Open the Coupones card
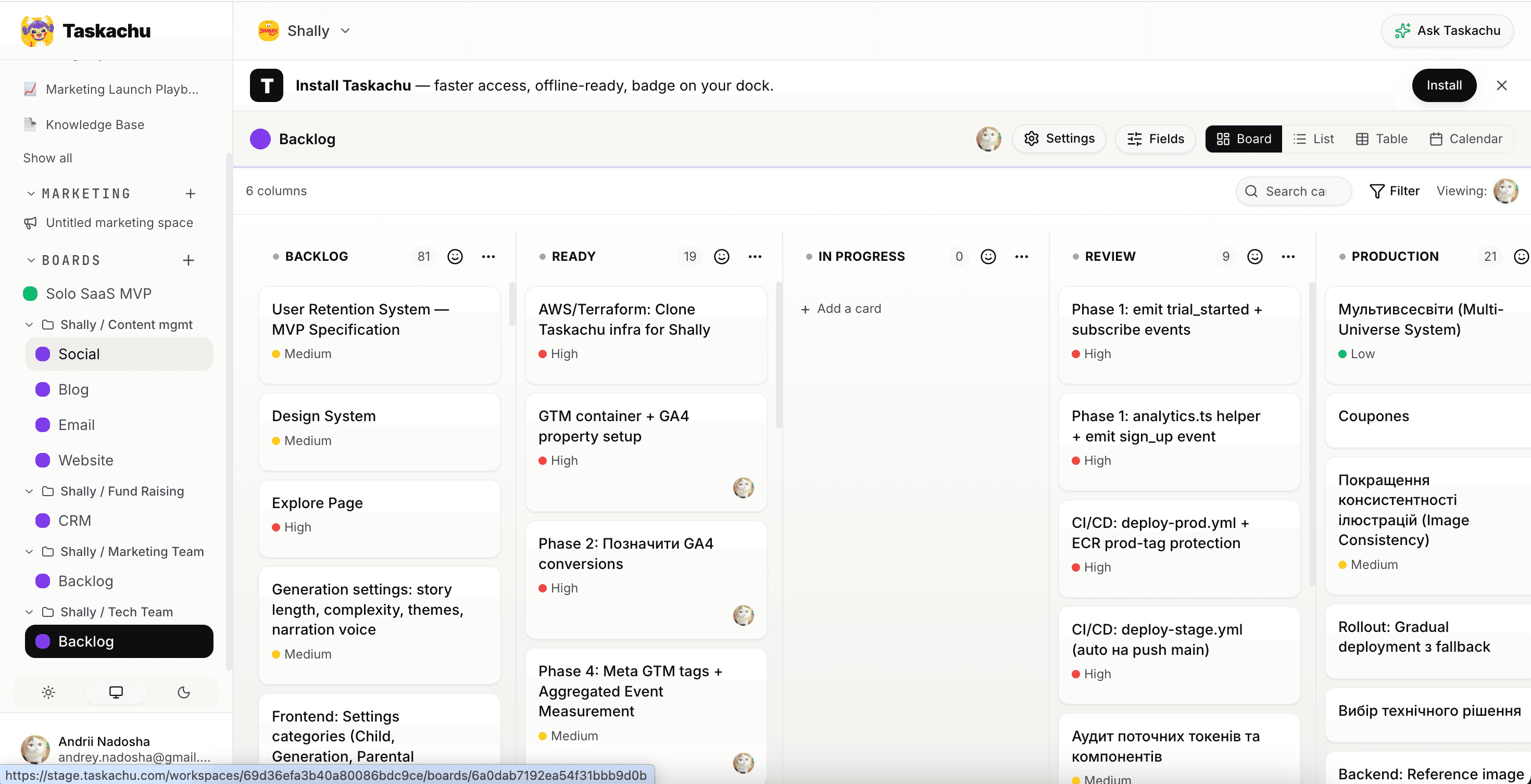Image resolution: width=1531 pixels, height=784 pixels. pos(1428,421)
